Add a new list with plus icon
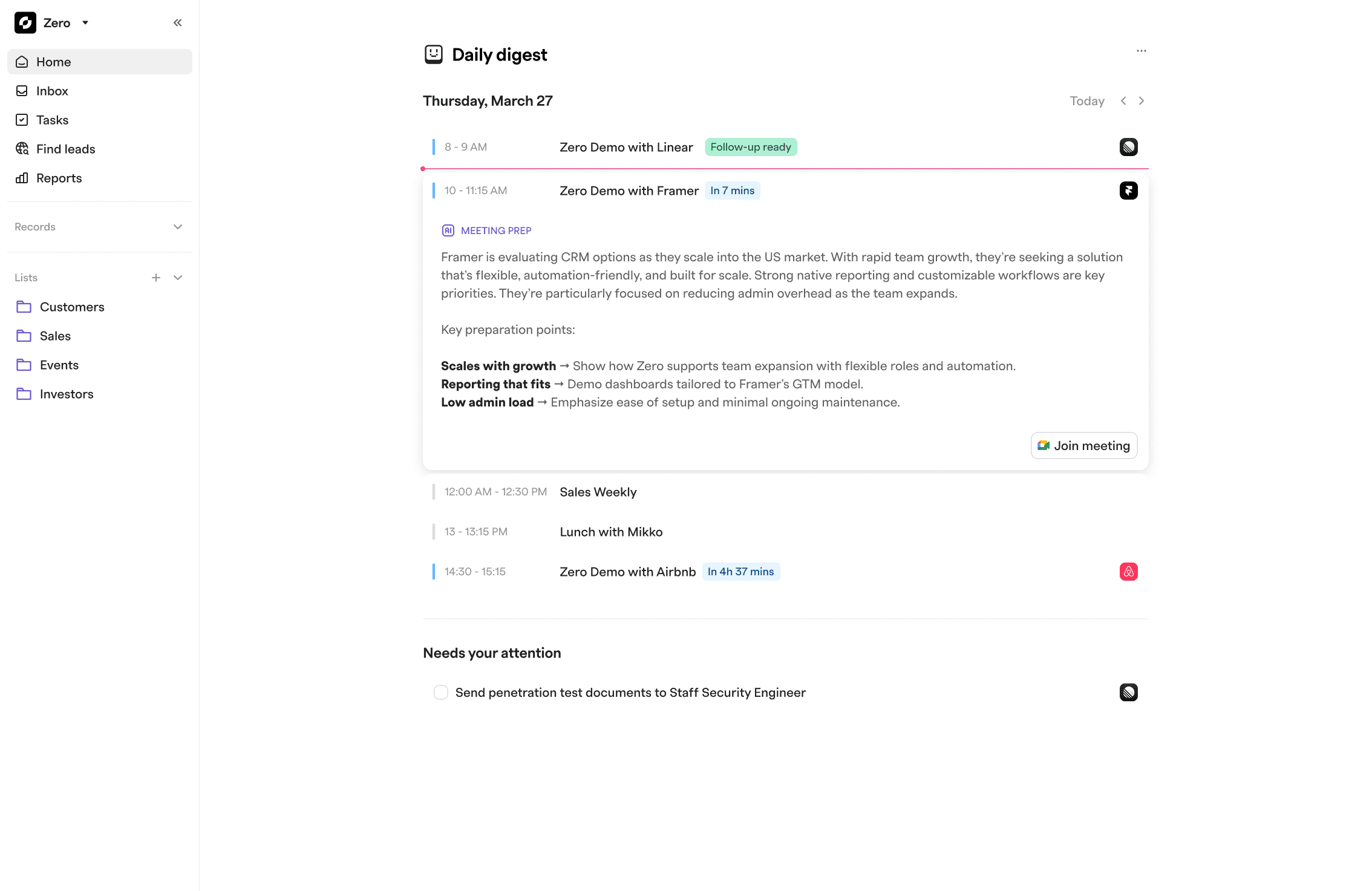The image size is (1372, 891). tap(156, 278)
